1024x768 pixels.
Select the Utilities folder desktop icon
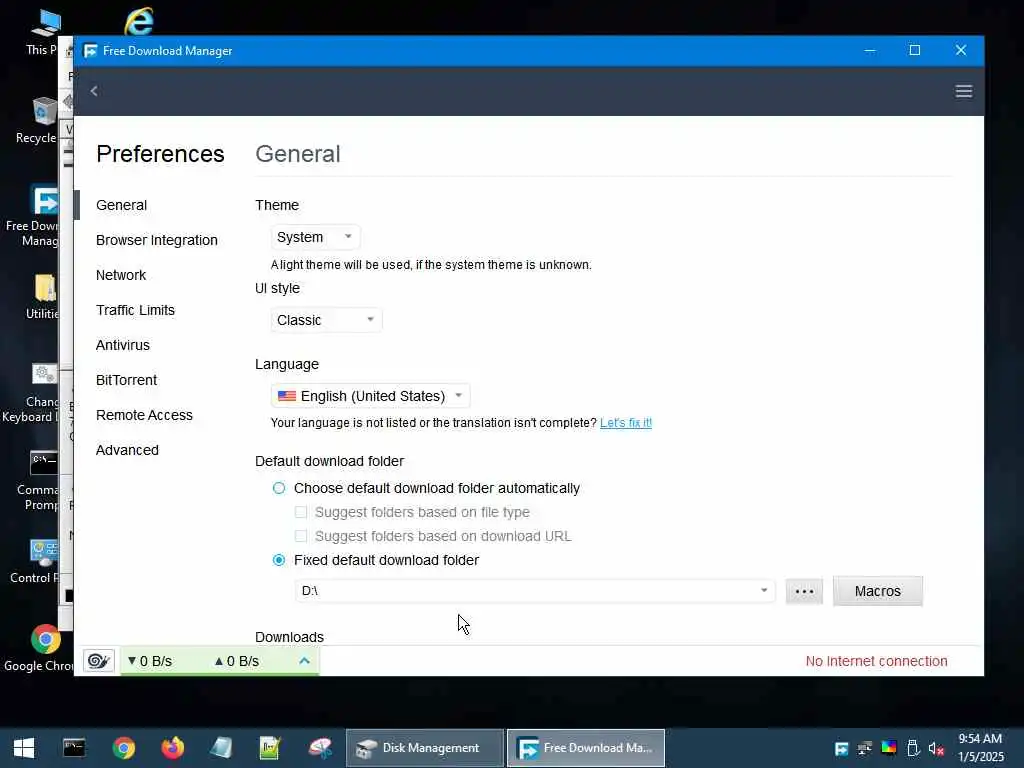point(43,297)
